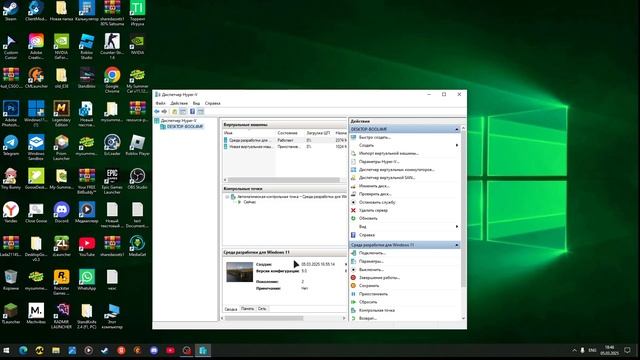Sort by State (Состояние) column header
Image resolution: width=640 pixels, height=360 pixels.
point(290,133)
